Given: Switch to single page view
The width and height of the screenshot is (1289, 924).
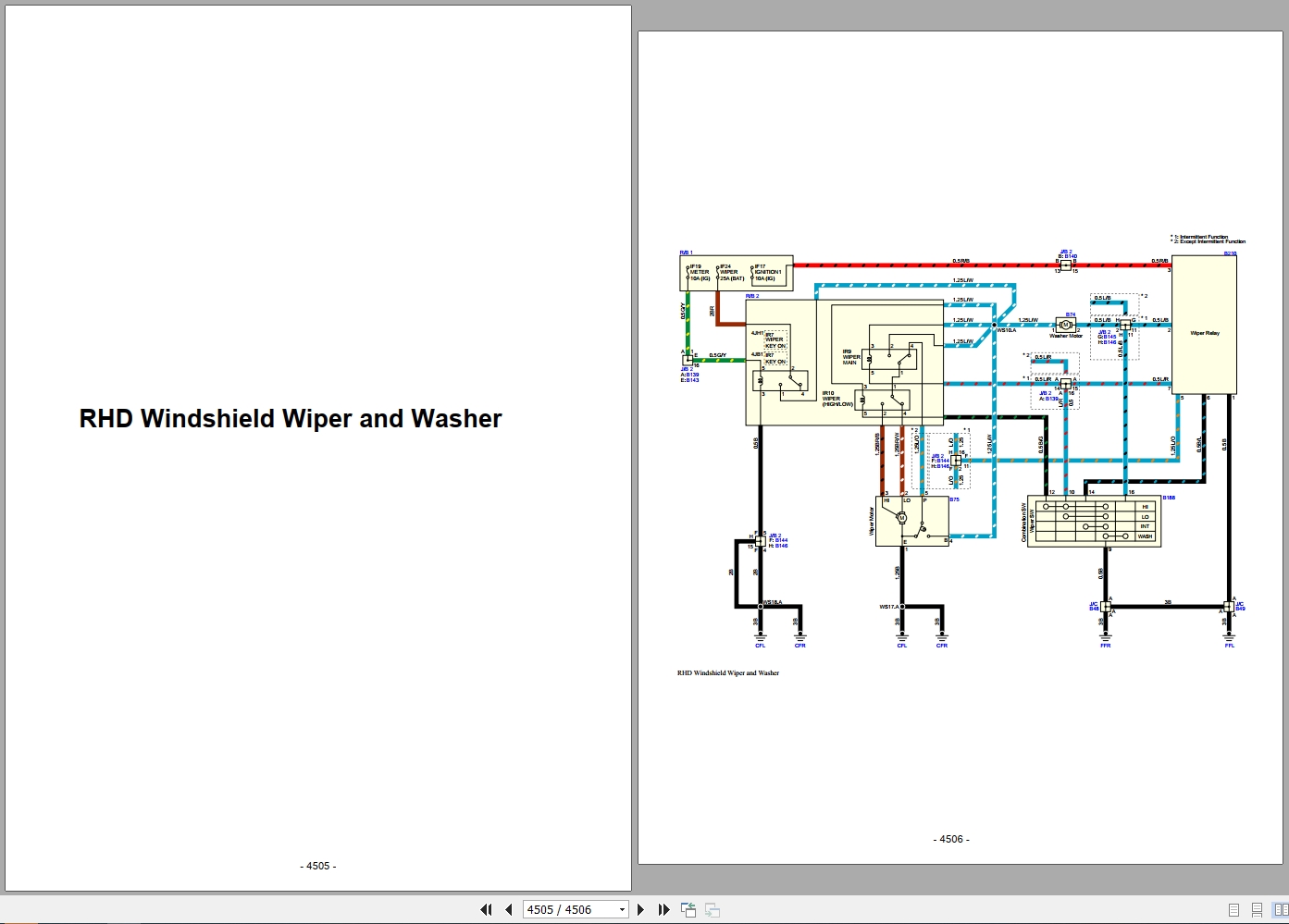Looking at the screenshot, I should pos(1233,910).
